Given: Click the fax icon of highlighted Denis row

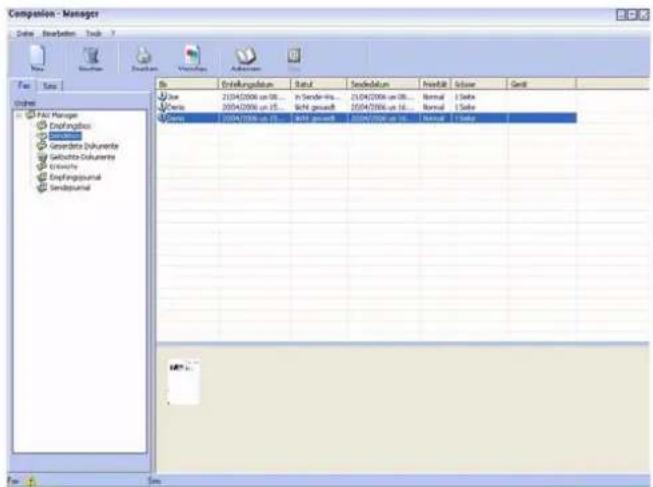Looking at the screenshot, I should pos(162,118).
